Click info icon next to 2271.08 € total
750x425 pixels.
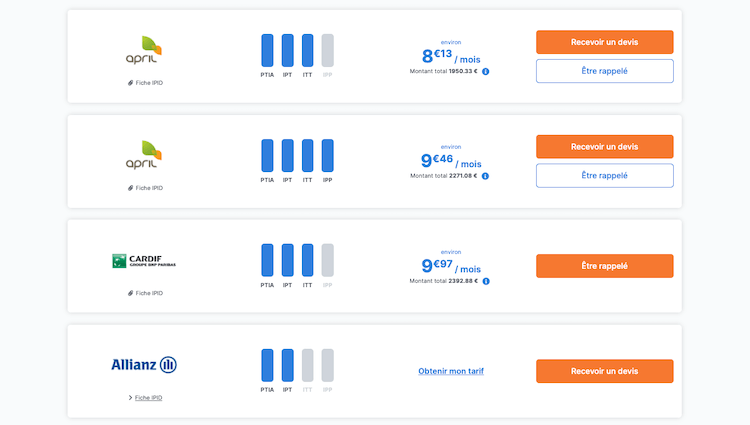point(485,176)
